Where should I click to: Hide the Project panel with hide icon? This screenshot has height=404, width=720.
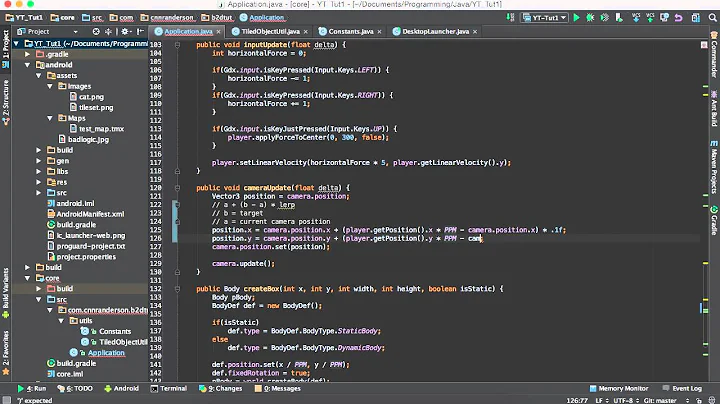pyautogui.click(x=141, y=32)
